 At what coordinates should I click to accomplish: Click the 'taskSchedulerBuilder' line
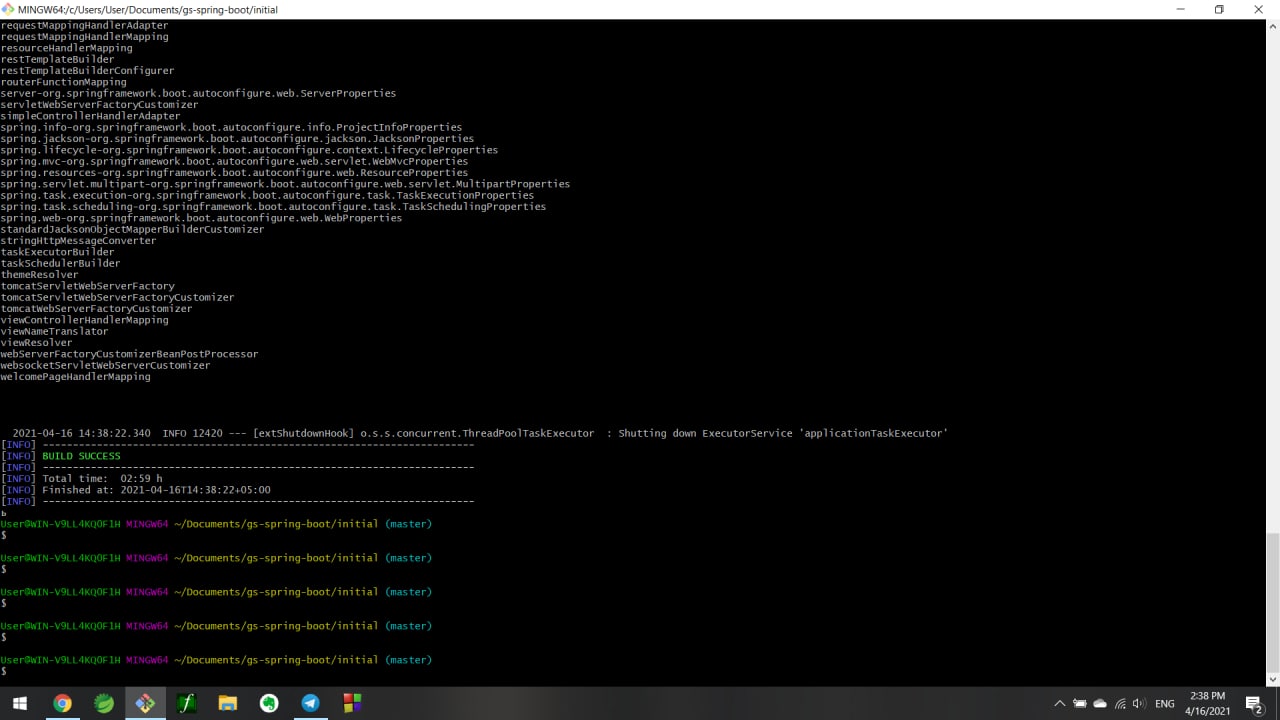[x=60, y=263]
